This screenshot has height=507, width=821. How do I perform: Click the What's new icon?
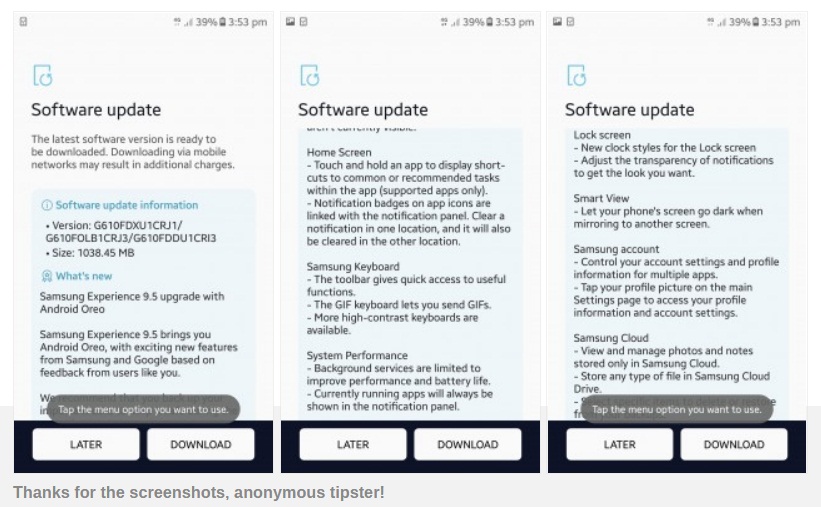(x=47, y=276)
